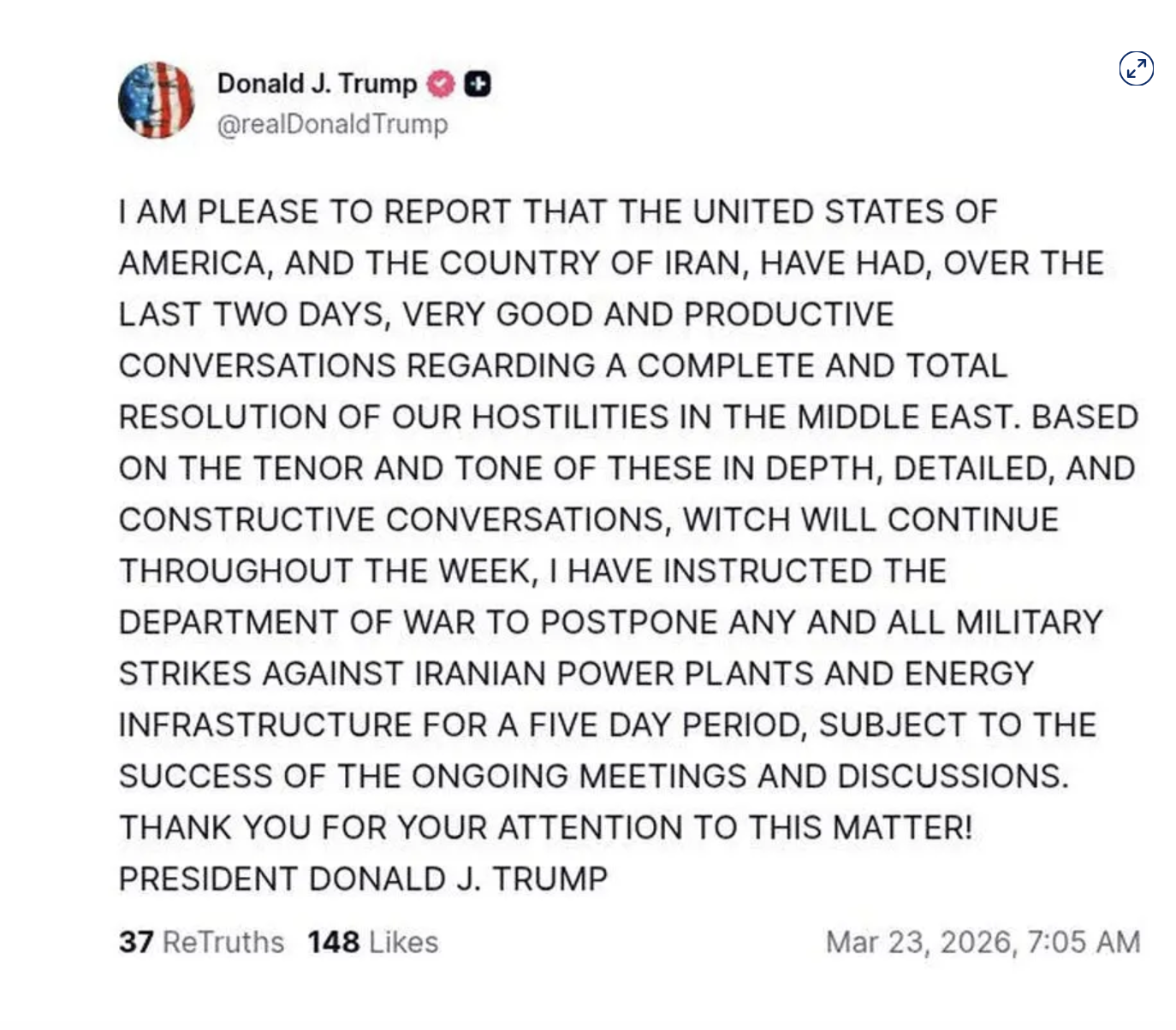Open the flag-themed profile avatar

tap(156, 100)
